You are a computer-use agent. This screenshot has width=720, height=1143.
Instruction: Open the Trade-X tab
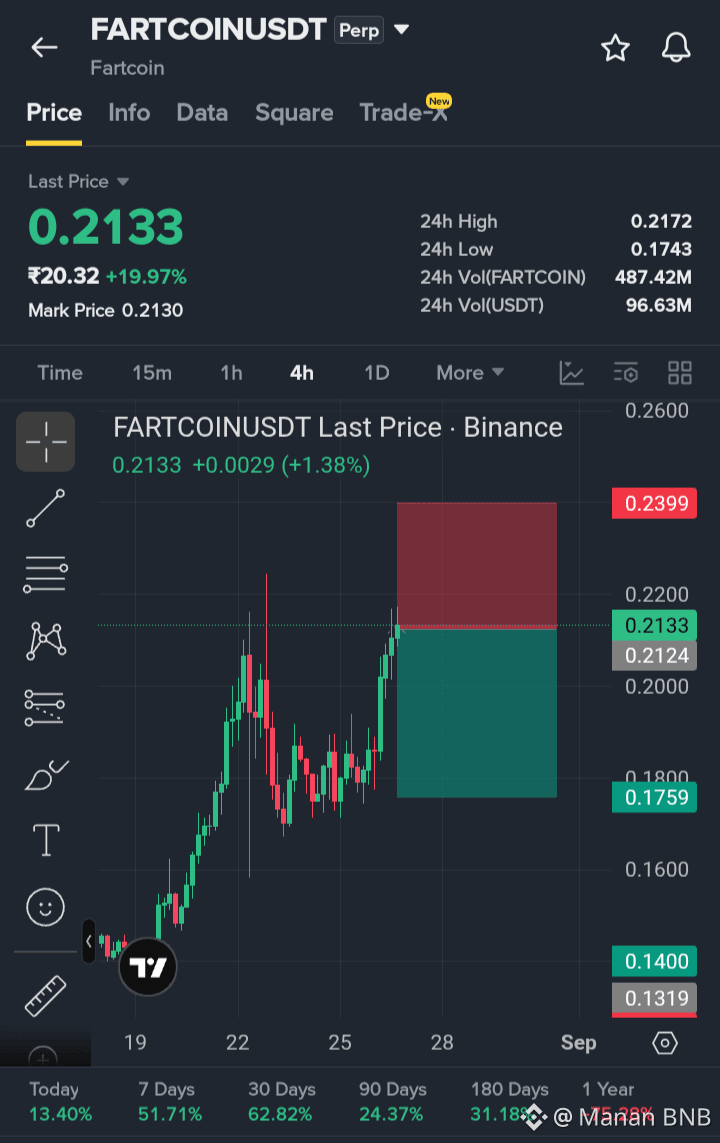click(x=403, y=113)
